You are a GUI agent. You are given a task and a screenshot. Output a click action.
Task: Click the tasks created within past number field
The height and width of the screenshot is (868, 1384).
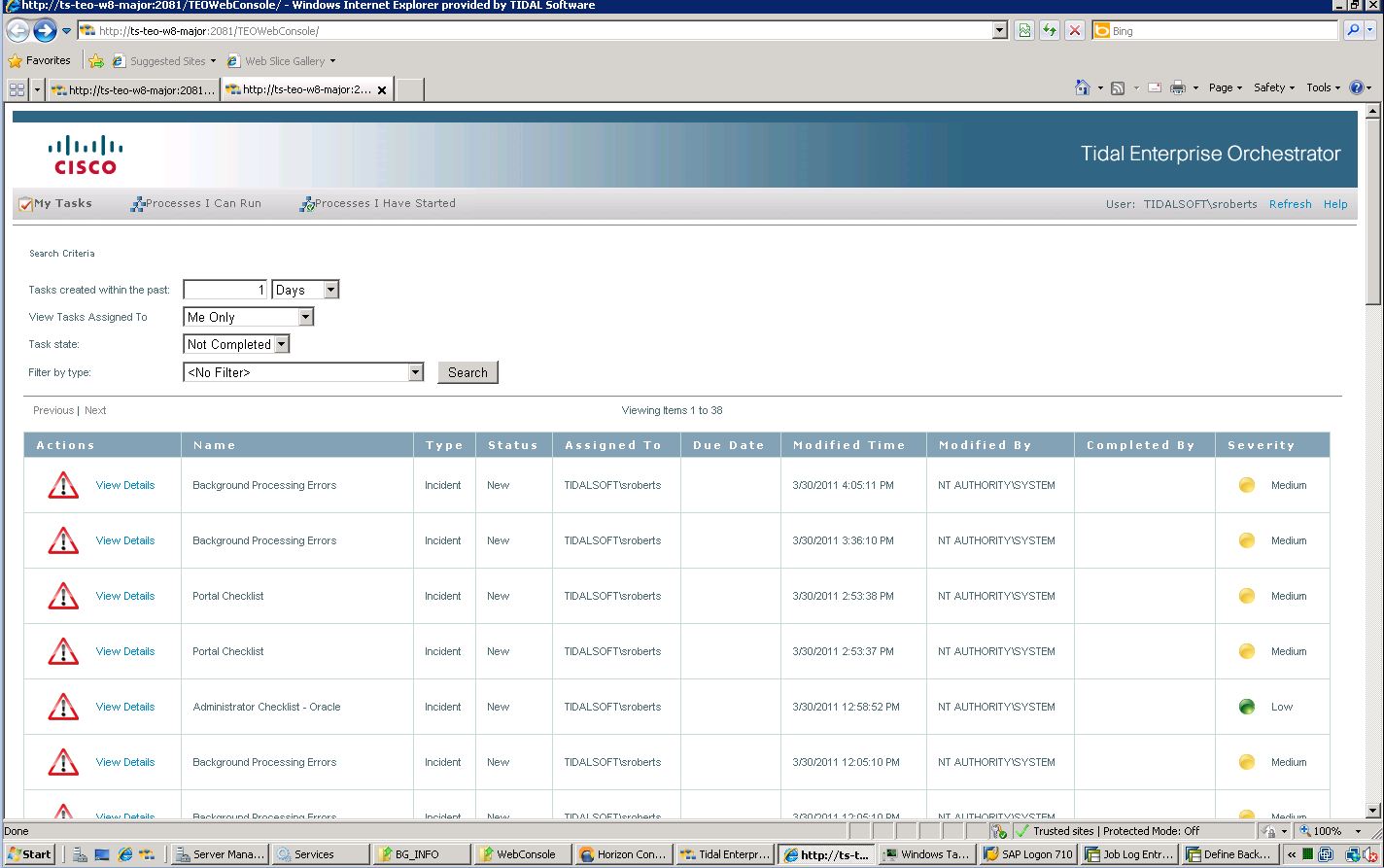pyautogui.click(x=225, y=290)
